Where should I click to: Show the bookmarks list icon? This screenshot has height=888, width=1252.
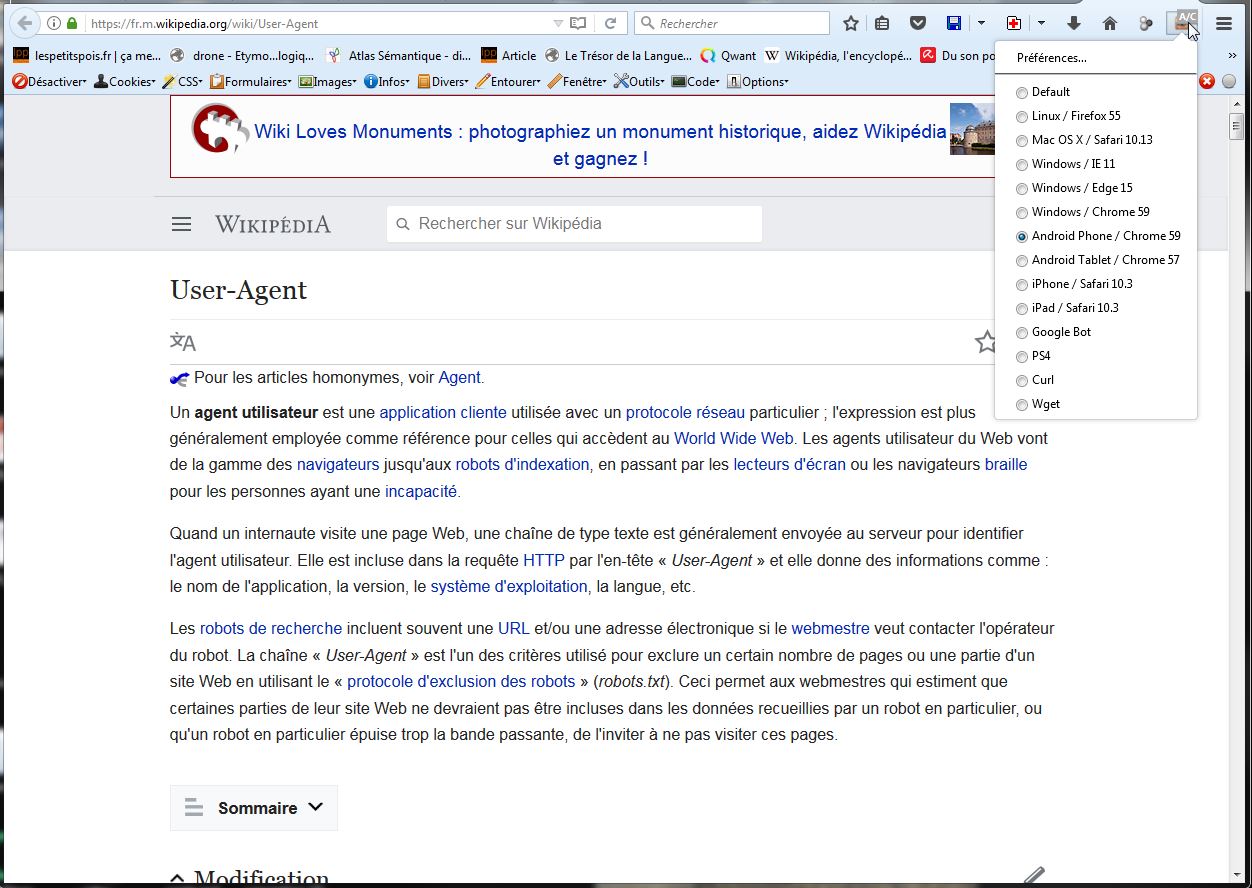click(x=882, y=23)
